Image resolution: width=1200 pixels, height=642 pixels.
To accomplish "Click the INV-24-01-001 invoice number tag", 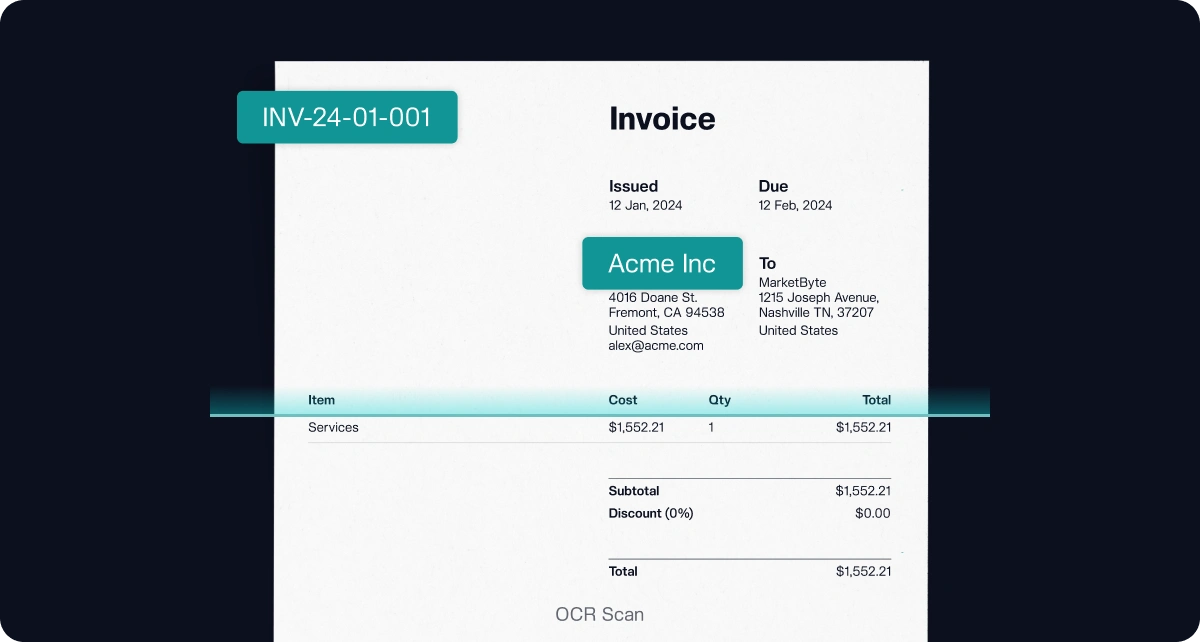I will coord(346,117).
